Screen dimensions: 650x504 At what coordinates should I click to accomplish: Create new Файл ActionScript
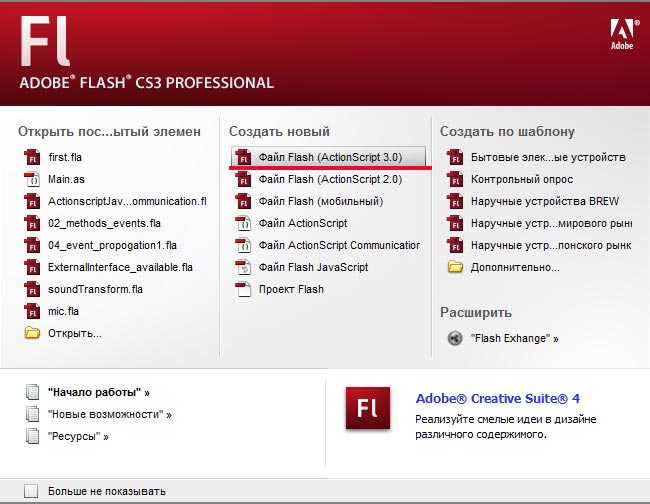tap(303, 223)
